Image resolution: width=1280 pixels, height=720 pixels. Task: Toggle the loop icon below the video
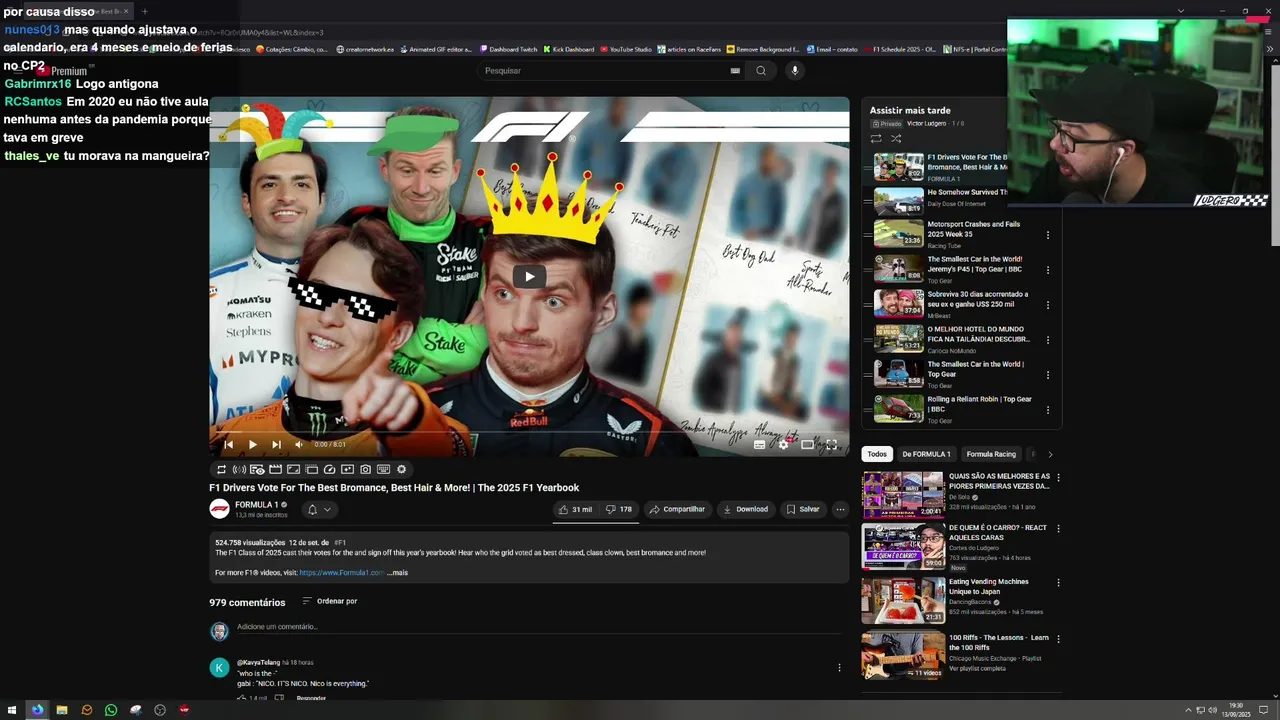[221, 469]
